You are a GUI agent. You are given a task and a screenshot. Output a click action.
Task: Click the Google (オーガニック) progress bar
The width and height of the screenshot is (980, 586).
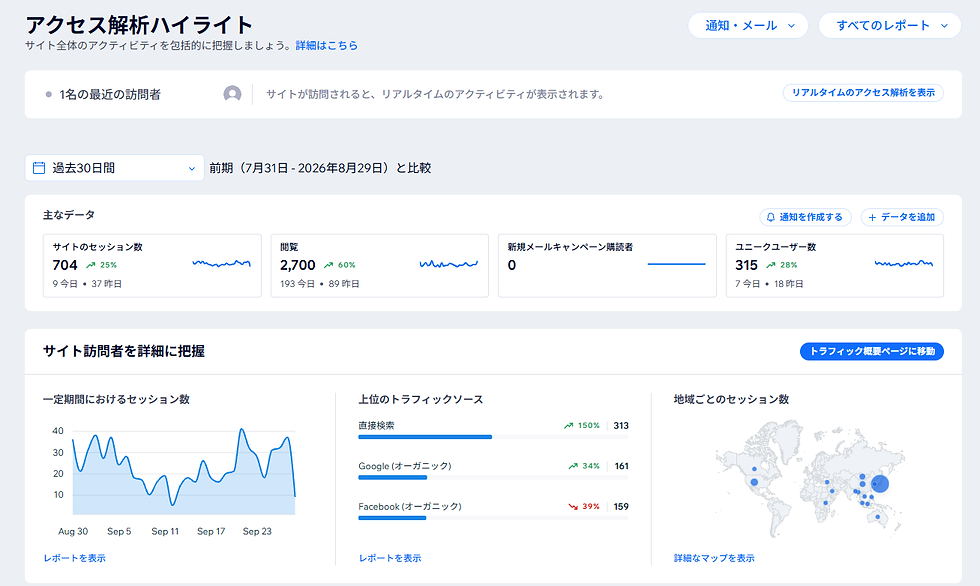click(493, 477)
